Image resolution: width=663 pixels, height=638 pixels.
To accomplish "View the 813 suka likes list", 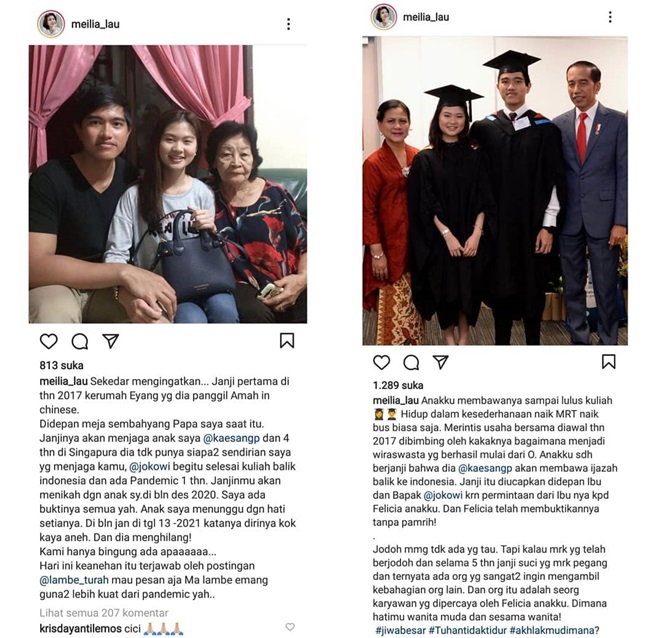I will pyautogui.click(x=62, y=365).
